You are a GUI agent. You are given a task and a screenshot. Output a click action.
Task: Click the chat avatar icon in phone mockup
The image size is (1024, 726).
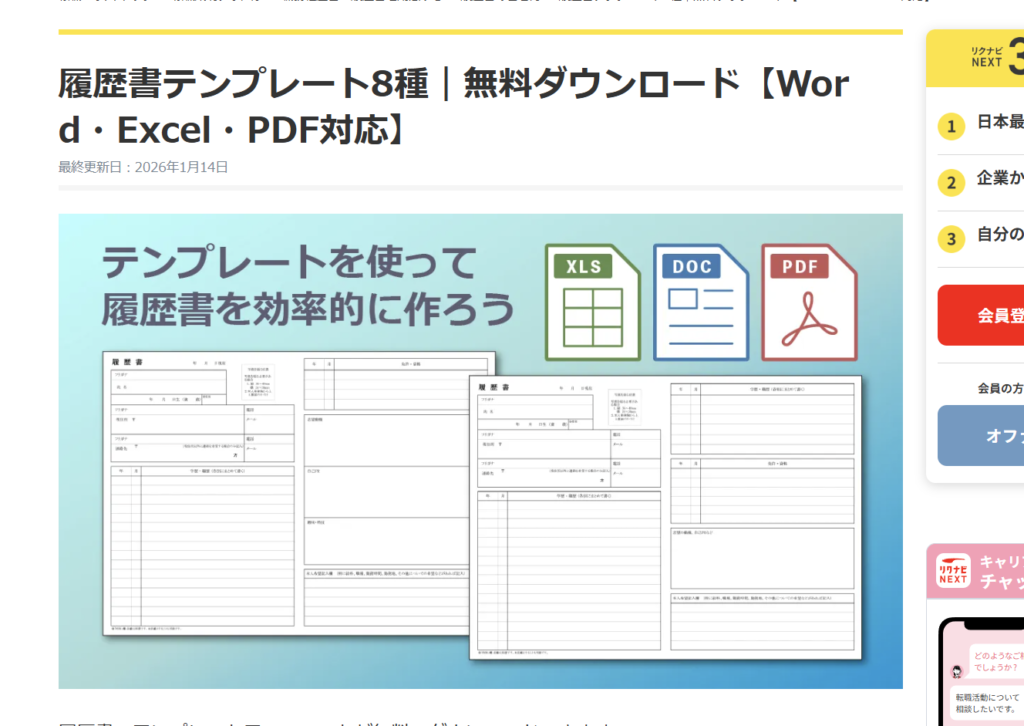pyautogui.click(x=957, y=671)
